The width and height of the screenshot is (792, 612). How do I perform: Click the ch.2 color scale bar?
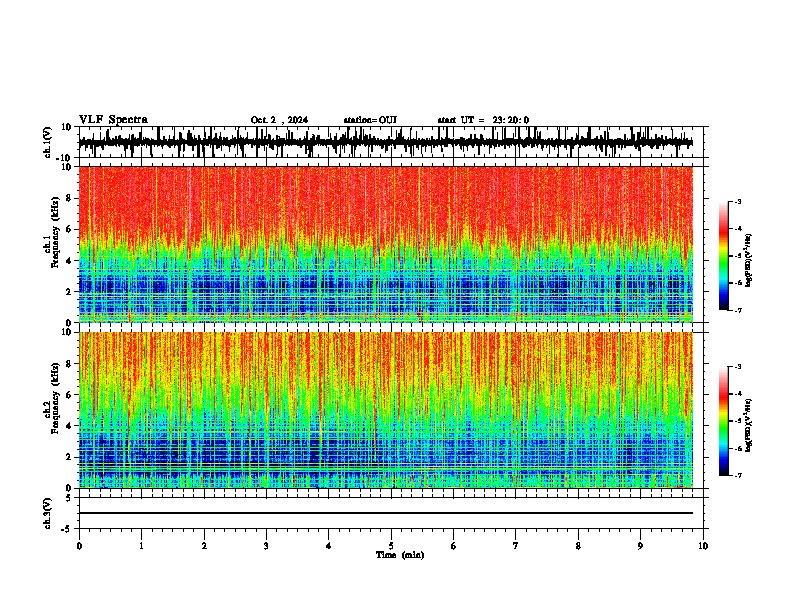pyautogui.click(x=723, y=421)
